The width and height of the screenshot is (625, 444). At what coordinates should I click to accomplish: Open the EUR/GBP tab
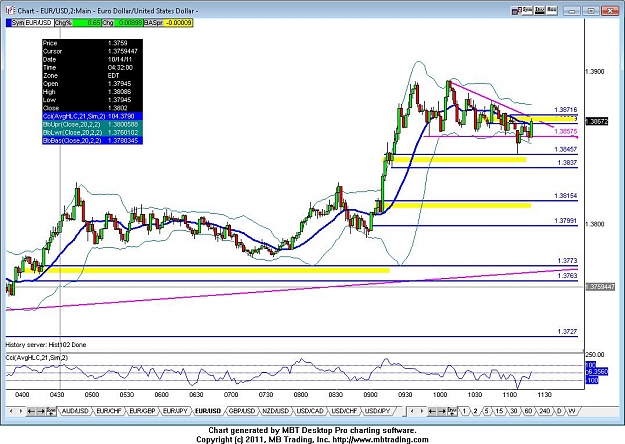click(143, 411)
